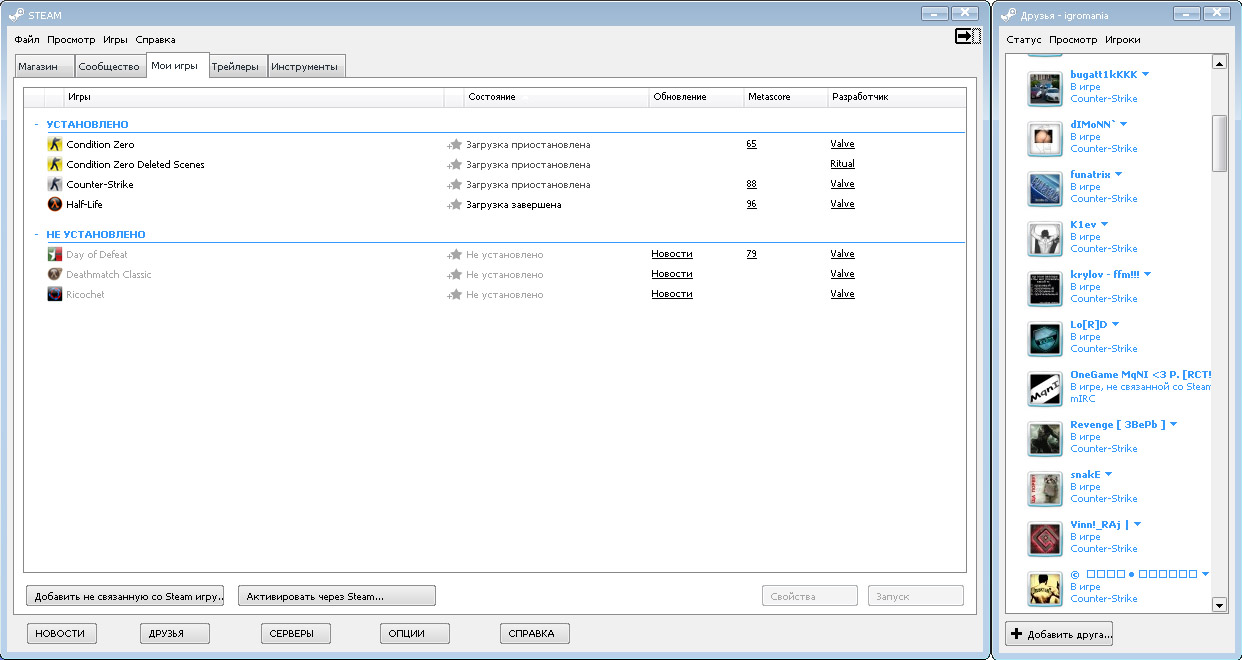Switch to mini view with arrow icon
The height and width of the screenshot is (660, 1242).
(967, 36)
